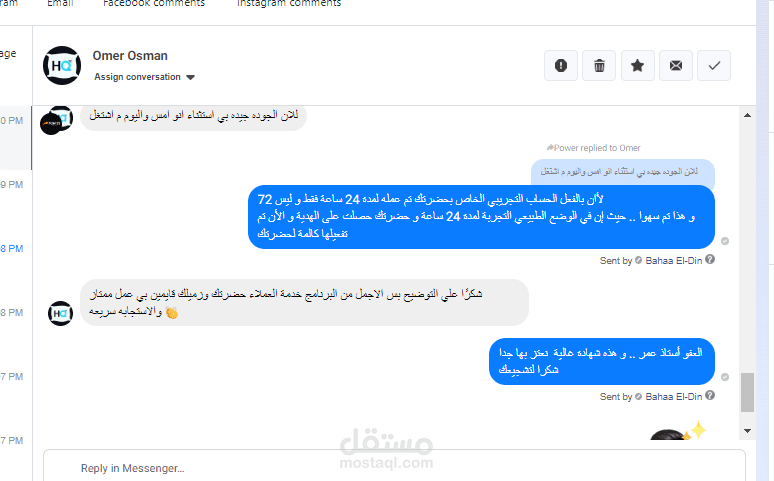Image resolution: width=774 pixels, height=481 pixels.
Task: Click the dropdown arrow next to Assign conversation
Action: [x=191, y=78]
